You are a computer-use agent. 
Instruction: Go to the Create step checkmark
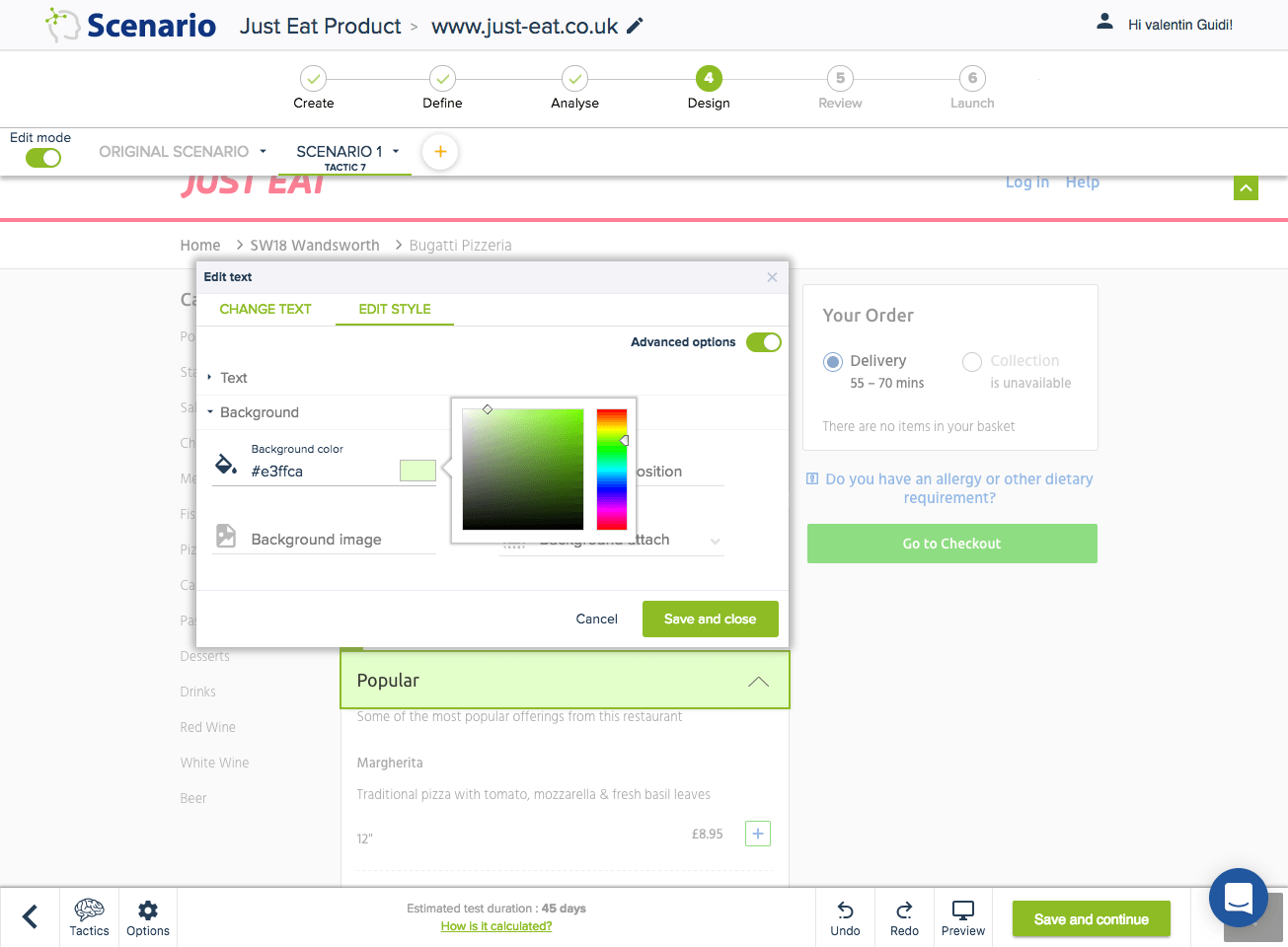313,78
